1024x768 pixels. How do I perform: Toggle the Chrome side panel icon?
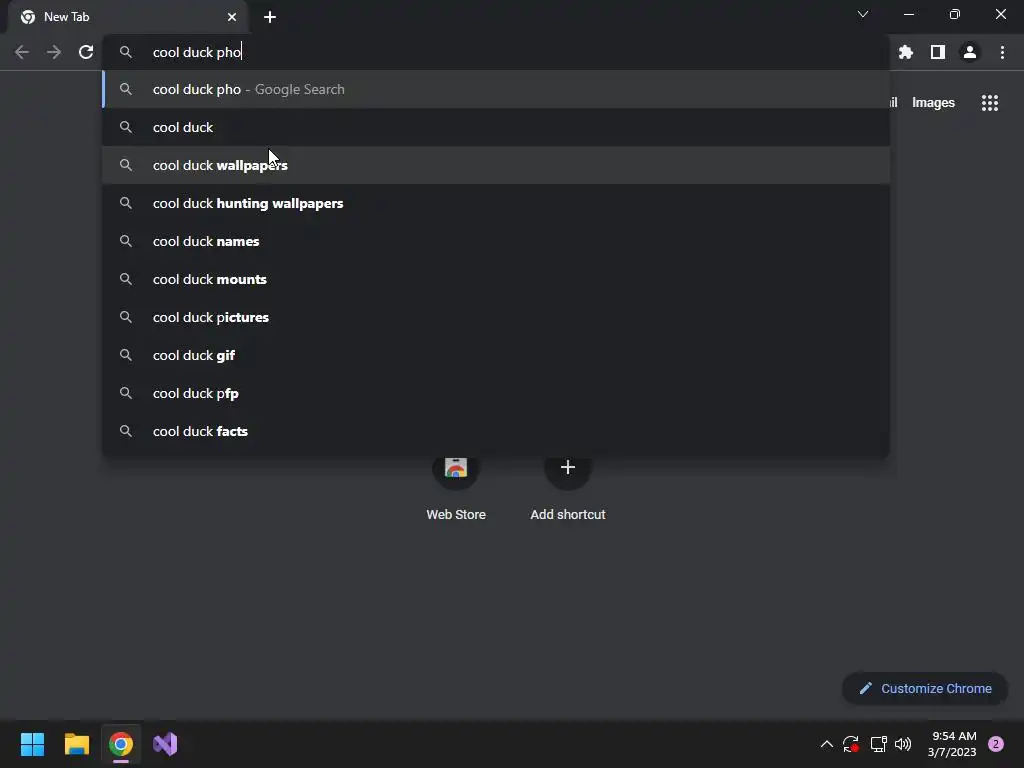(x=938, y=52)
